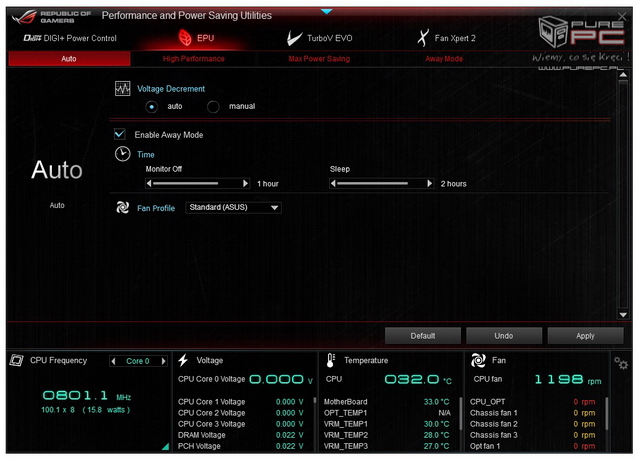
Task: Increase Sleep time with right arrow
Action: point(429,184)
